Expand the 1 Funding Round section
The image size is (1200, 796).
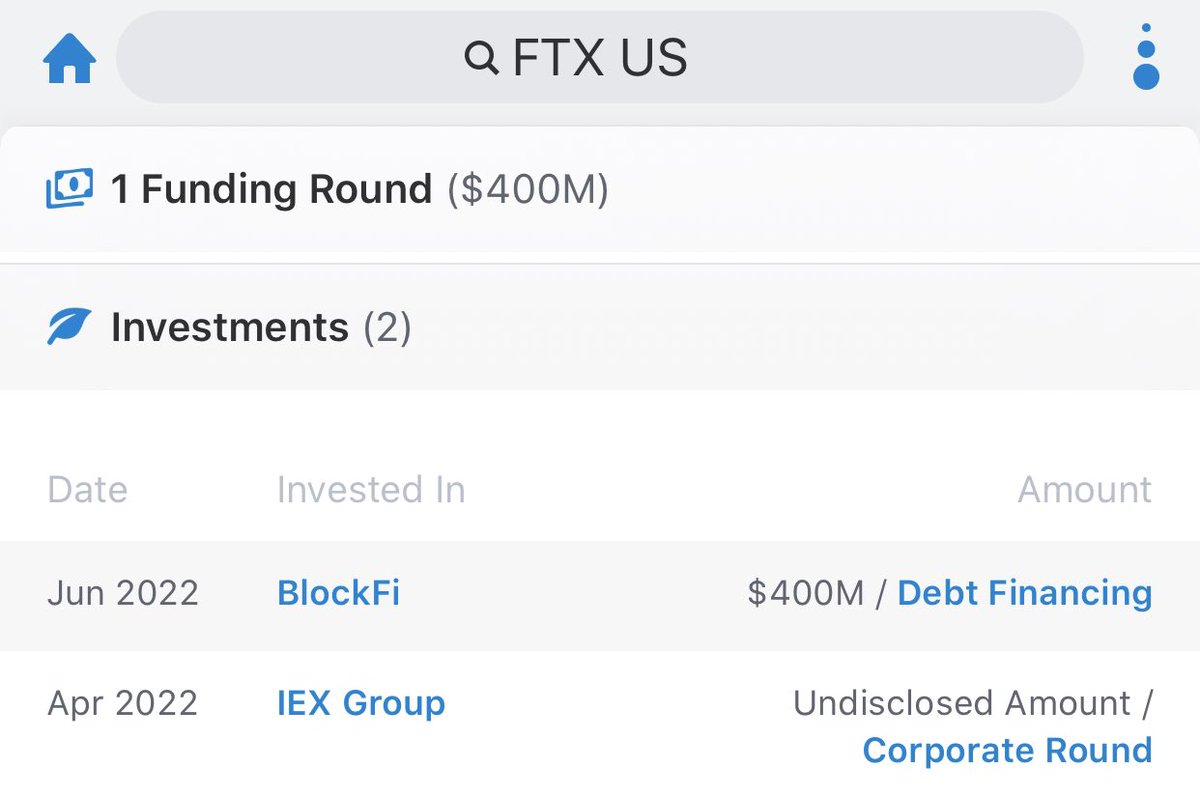click(x=271, y=189)
